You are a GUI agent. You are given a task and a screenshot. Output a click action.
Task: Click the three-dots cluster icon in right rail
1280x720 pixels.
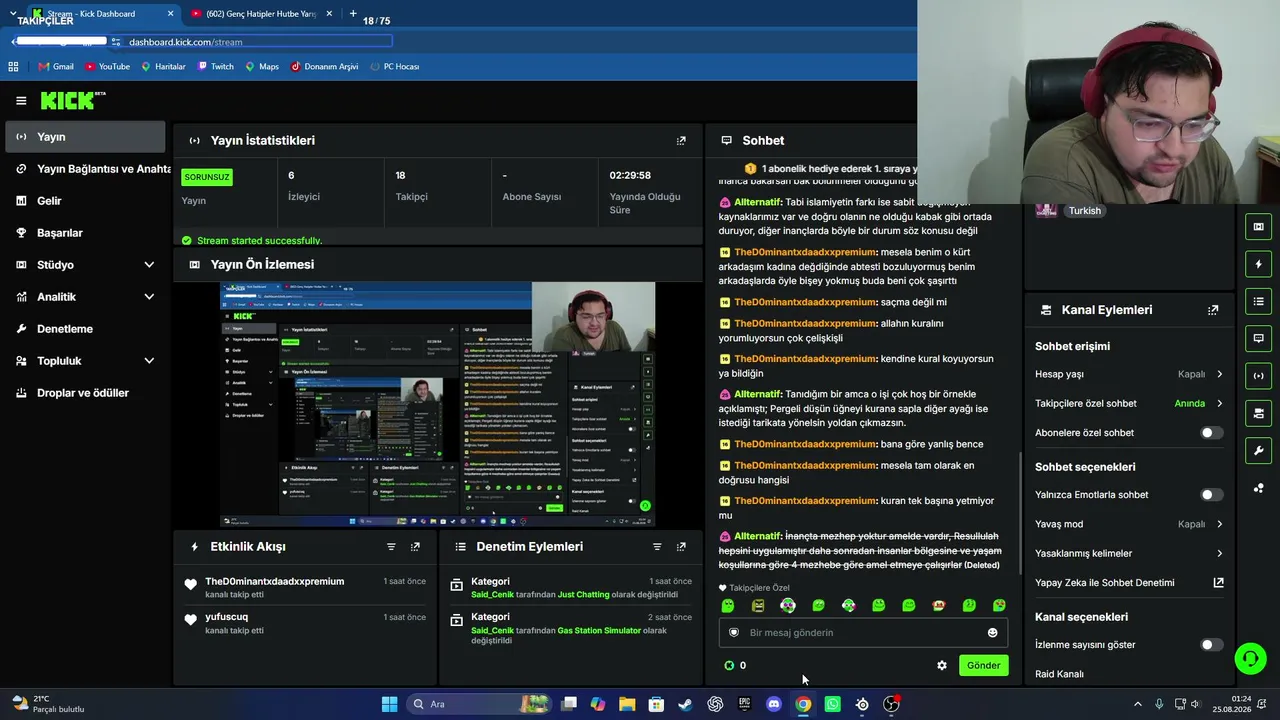[x=1258, y=488]
